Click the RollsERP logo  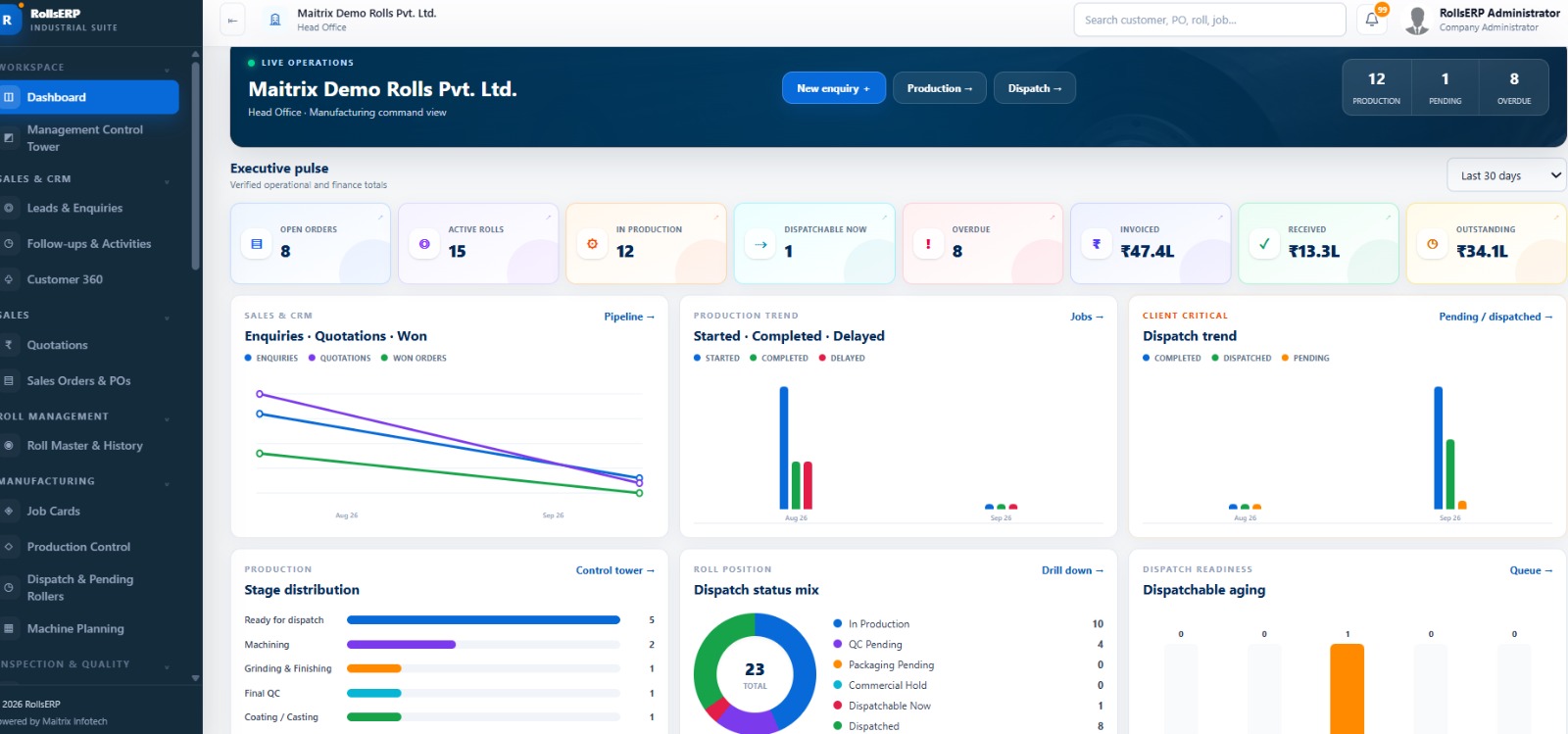click(x=8, y=20)
